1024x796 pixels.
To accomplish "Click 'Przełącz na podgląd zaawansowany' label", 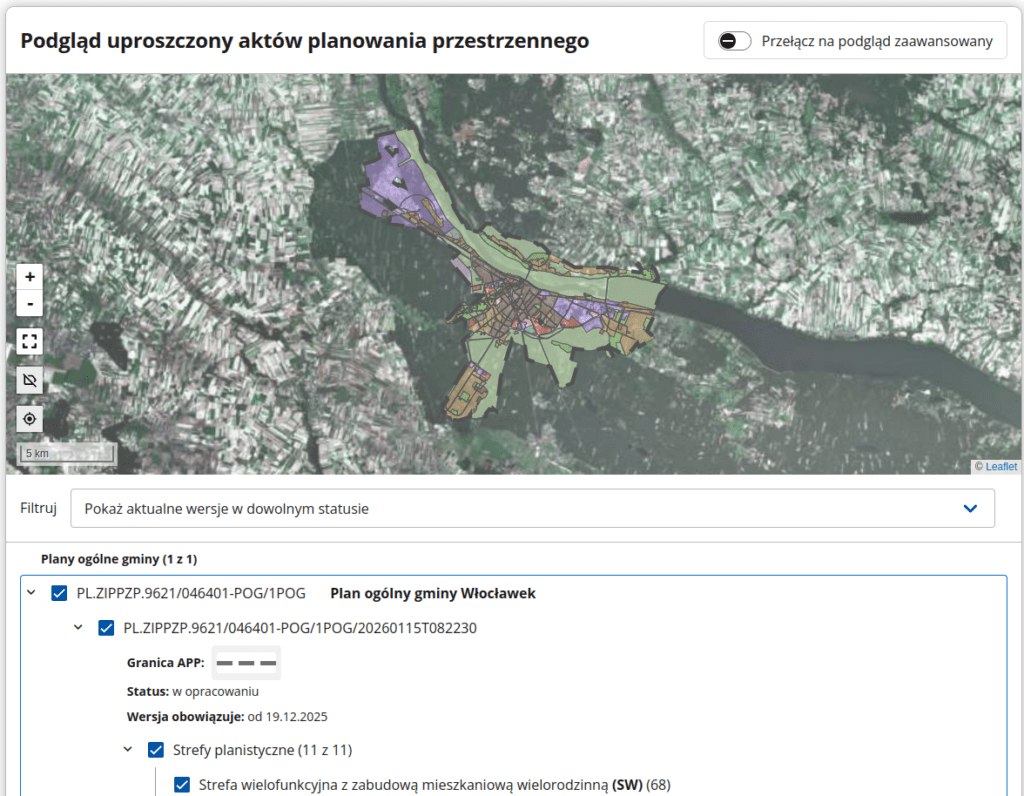I will 876,41.
